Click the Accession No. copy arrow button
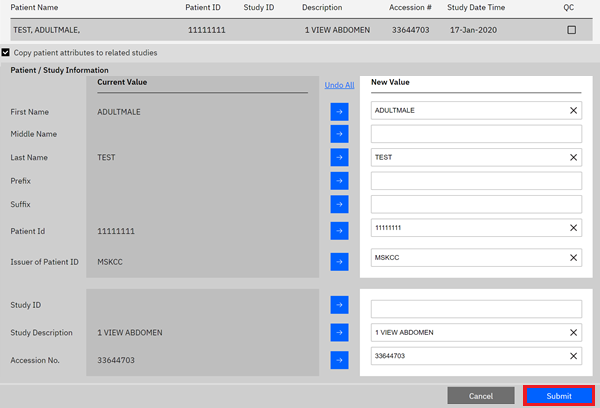This screenshot has width=600, height=408. (340, 359)
